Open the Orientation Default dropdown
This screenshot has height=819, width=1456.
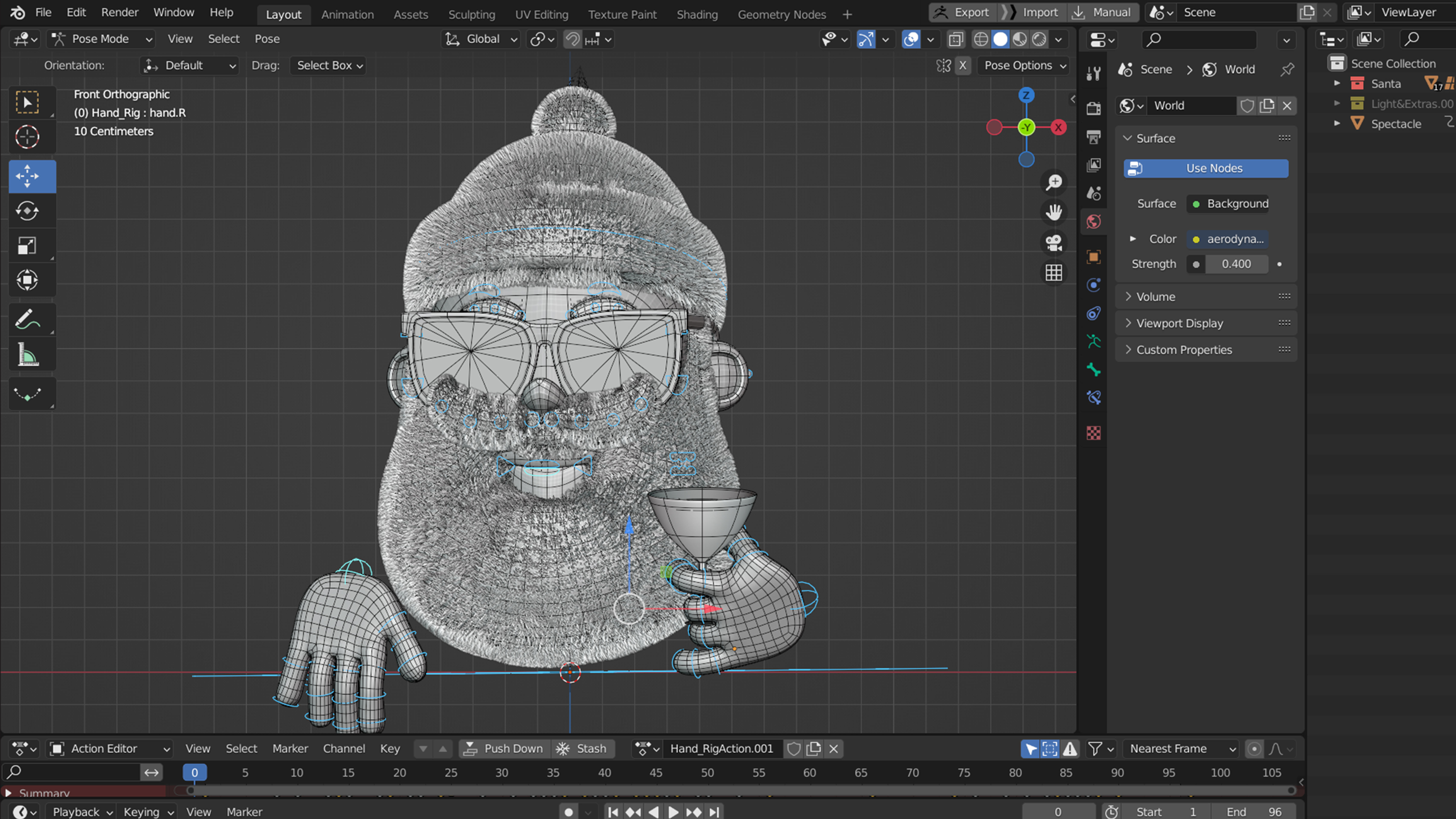[x=189, y=65]
